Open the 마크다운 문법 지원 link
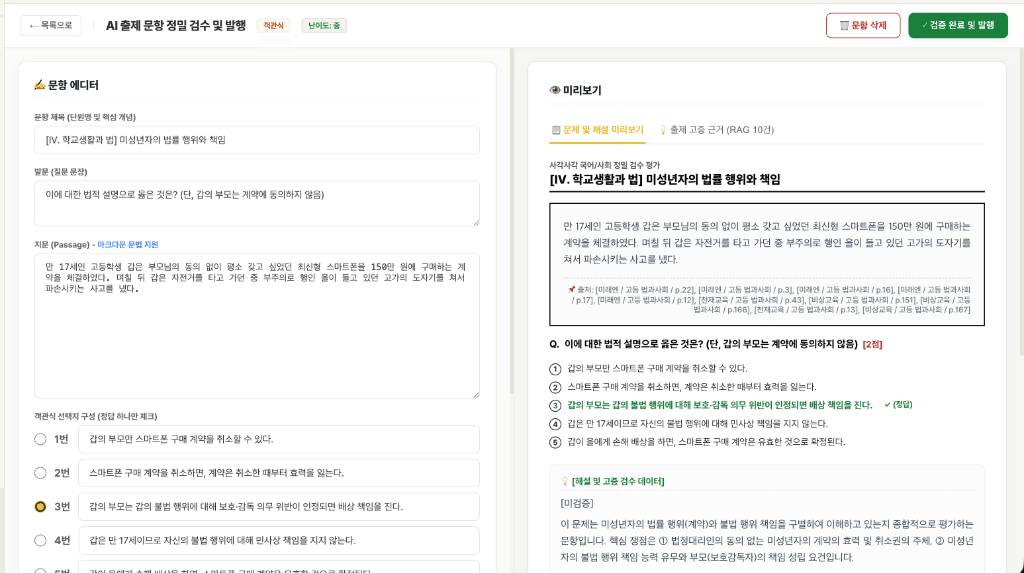 pos(127,244)
